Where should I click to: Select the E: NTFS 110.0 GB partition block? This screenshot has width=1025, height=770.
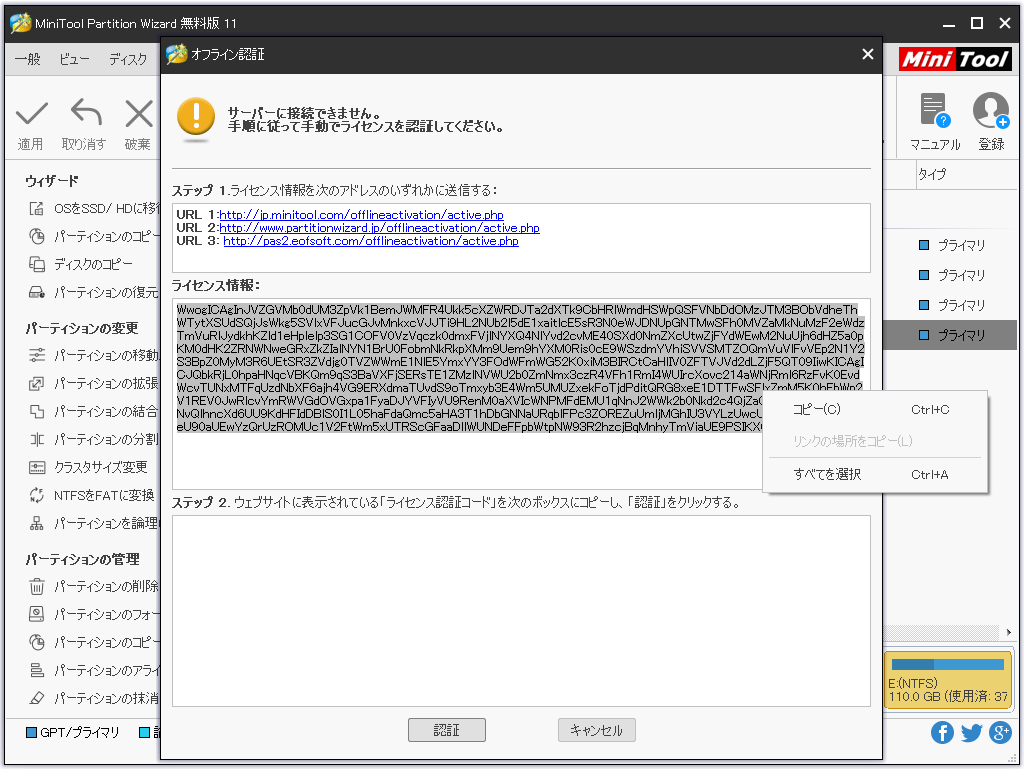click(948, 680)
